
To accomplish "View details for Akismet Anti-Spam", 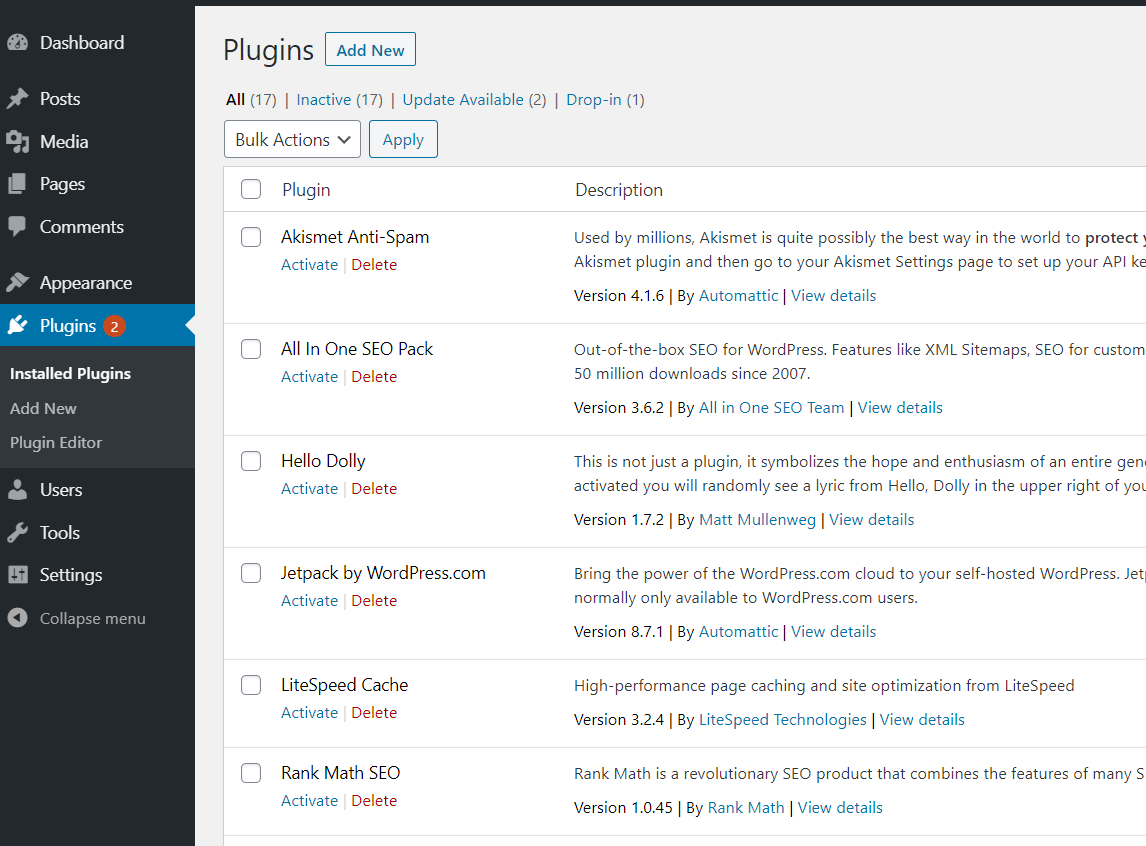I will coord(833,295).
